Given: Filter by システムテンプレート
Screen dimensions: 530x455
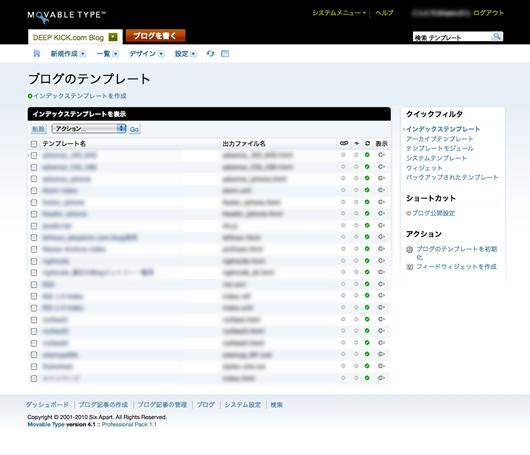Looking at the screenshot, I should 436,158.
